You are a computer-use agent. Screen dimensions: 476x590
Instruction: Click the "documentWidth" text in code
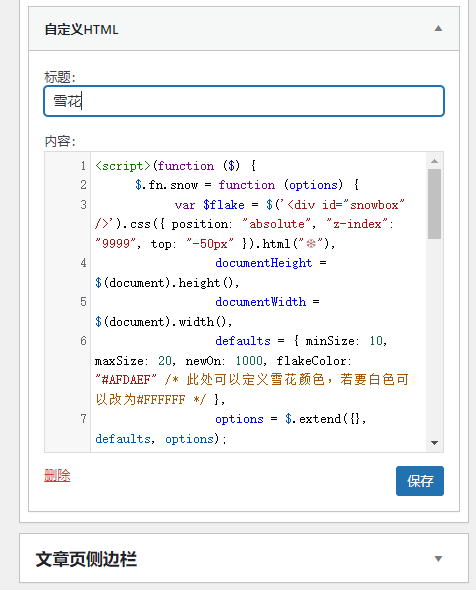(260, 302)
